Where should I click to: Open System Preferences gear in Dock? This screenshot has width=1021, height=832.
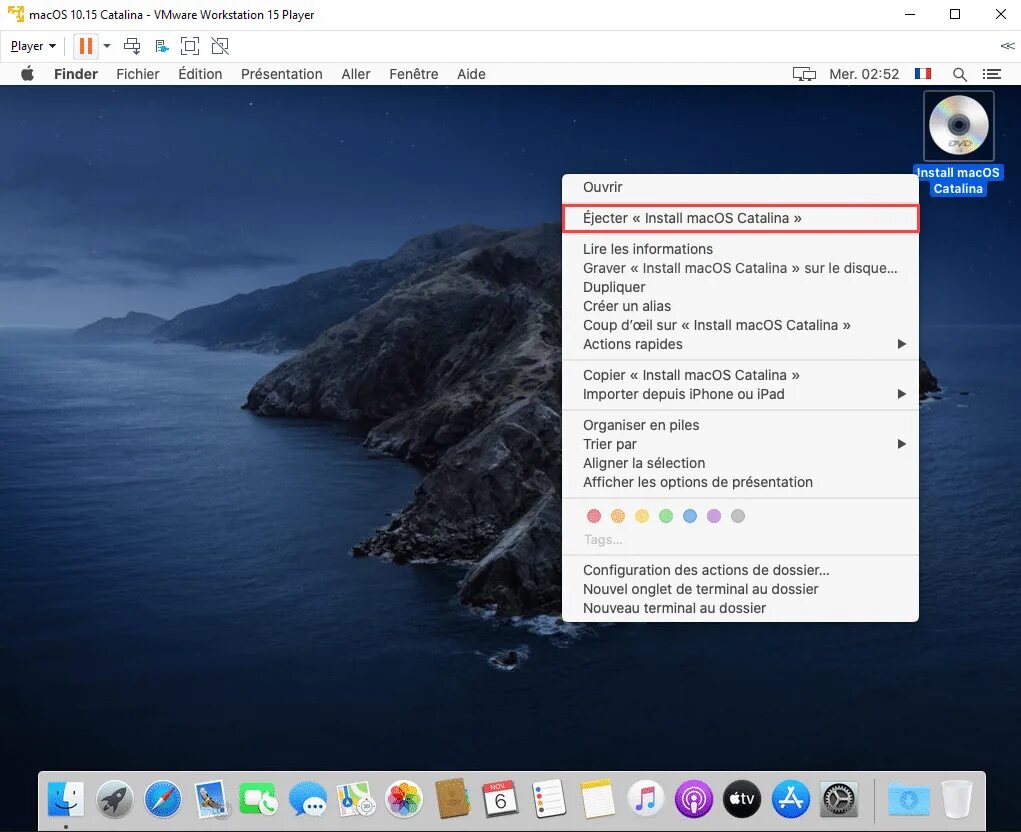(x=839, y=798)
